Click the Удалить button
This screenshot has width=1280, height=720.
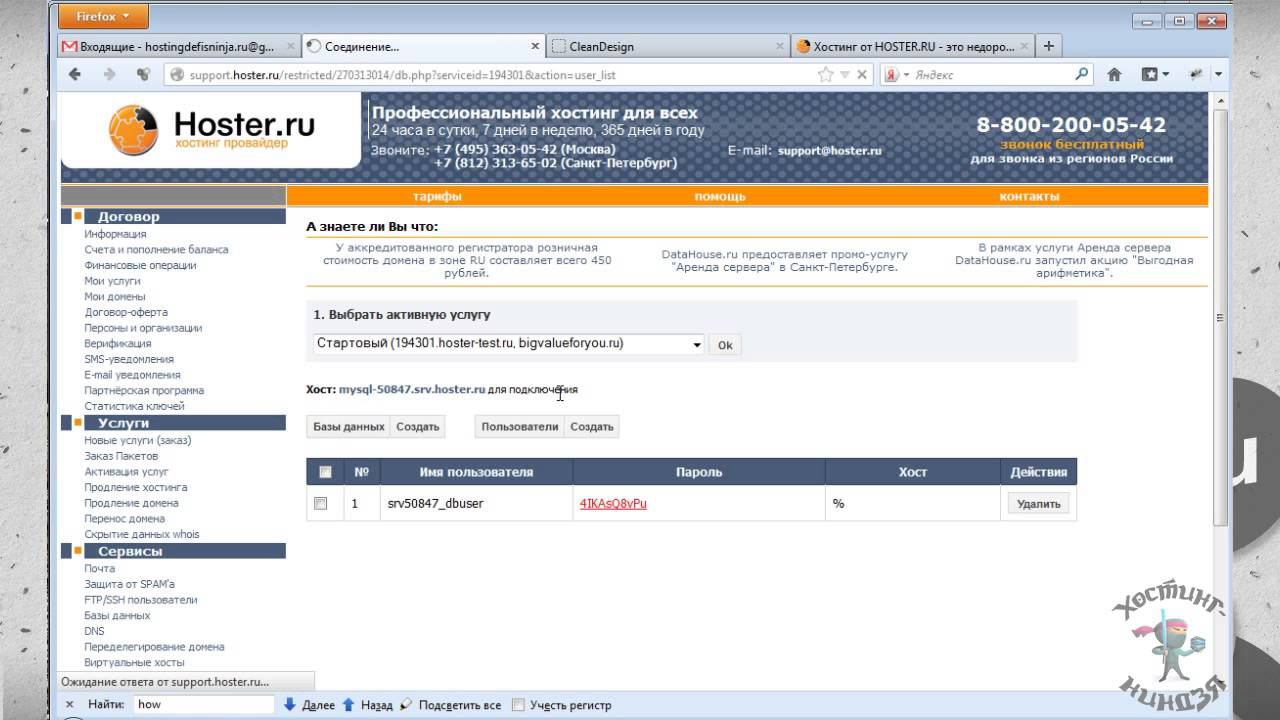tap(1038, 504)
